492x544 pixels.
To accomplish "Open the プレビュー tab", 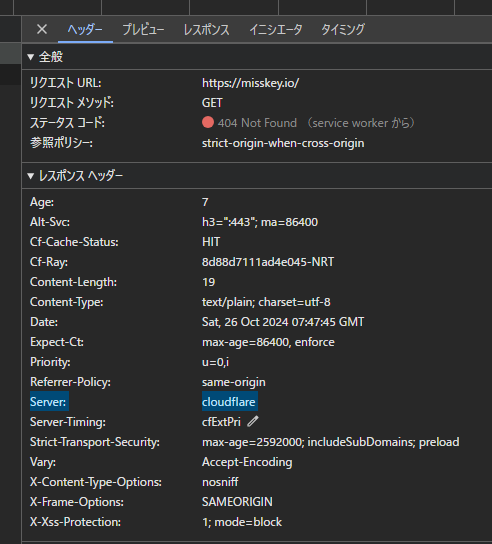I will [x=143, y=29].
